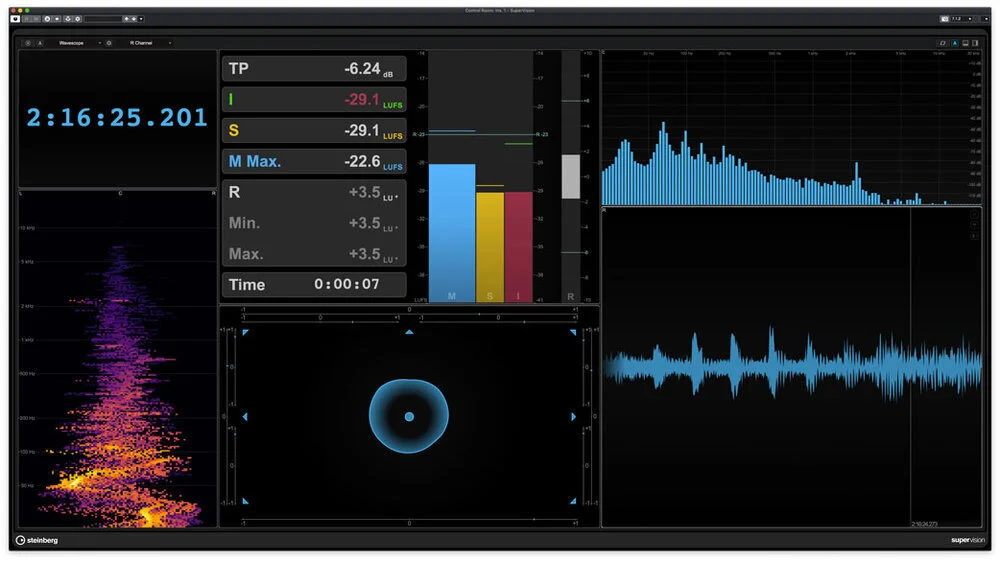Click the yellow S short-term loudness bar

coord(490,247)
